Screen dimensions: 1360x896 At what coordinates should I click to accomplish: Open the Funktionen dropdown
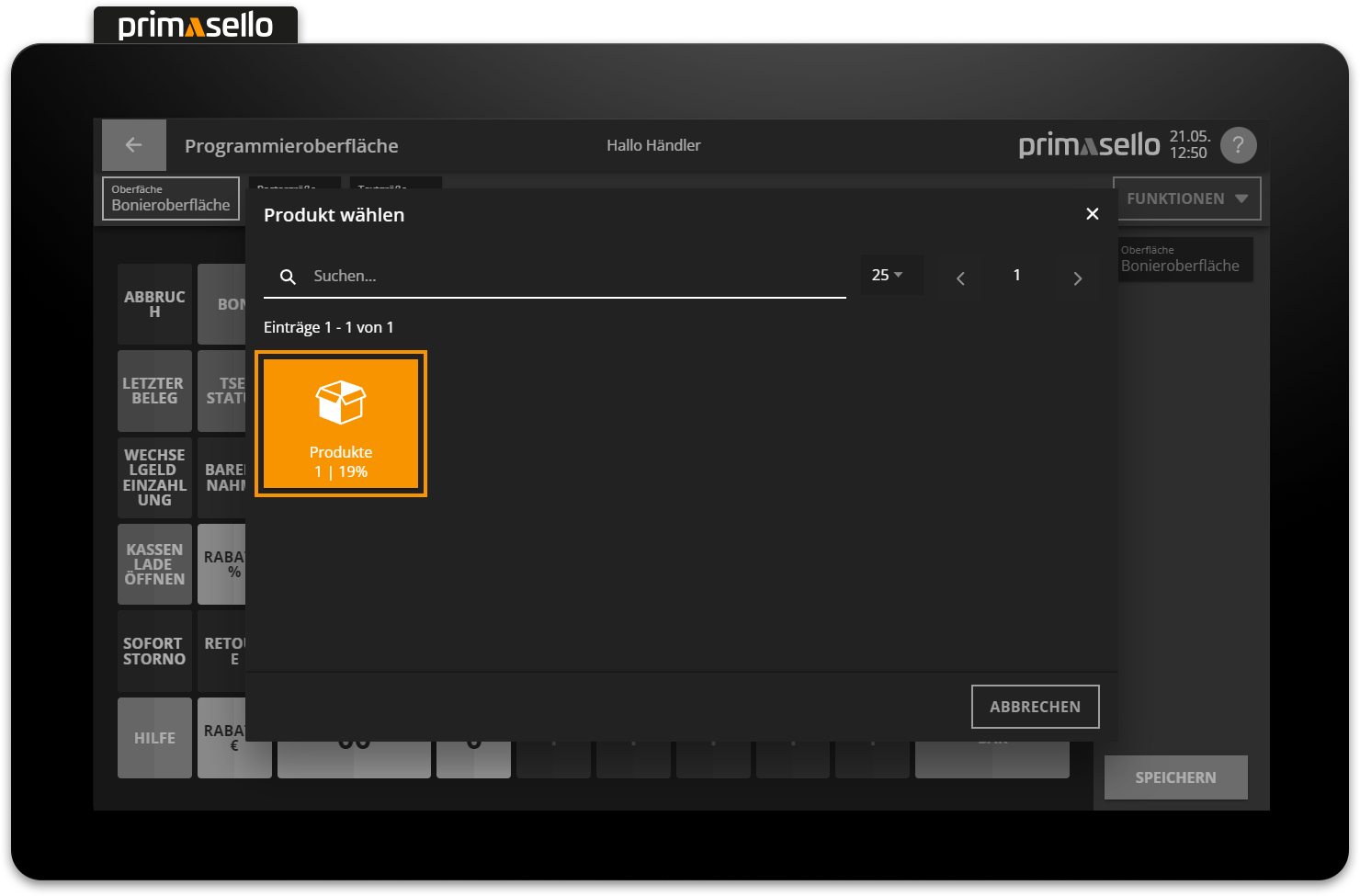coord(1186,198)
